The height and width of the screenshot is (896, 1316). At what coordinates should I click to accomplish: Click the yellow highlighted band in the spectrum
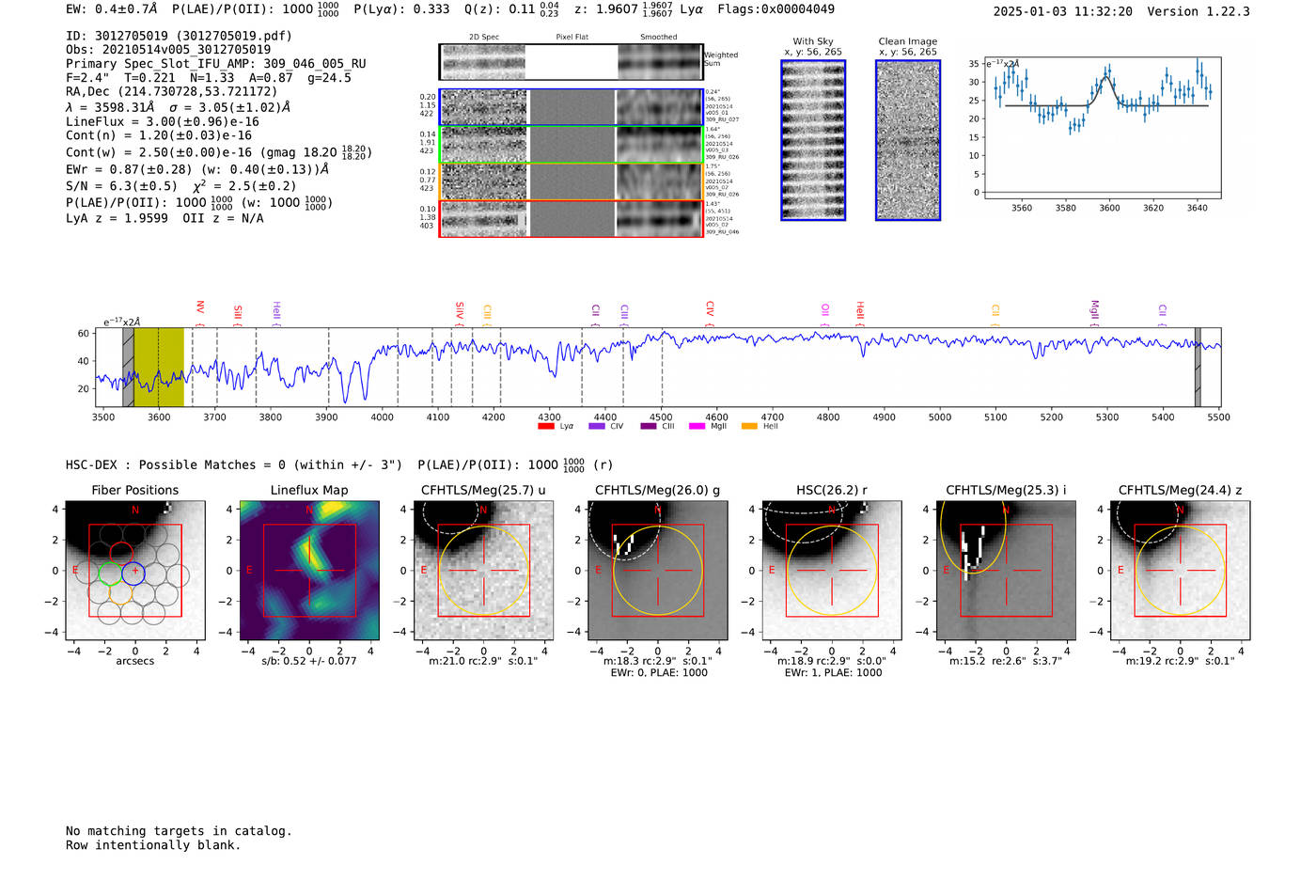pyautogui.click(x=159, y=368)
